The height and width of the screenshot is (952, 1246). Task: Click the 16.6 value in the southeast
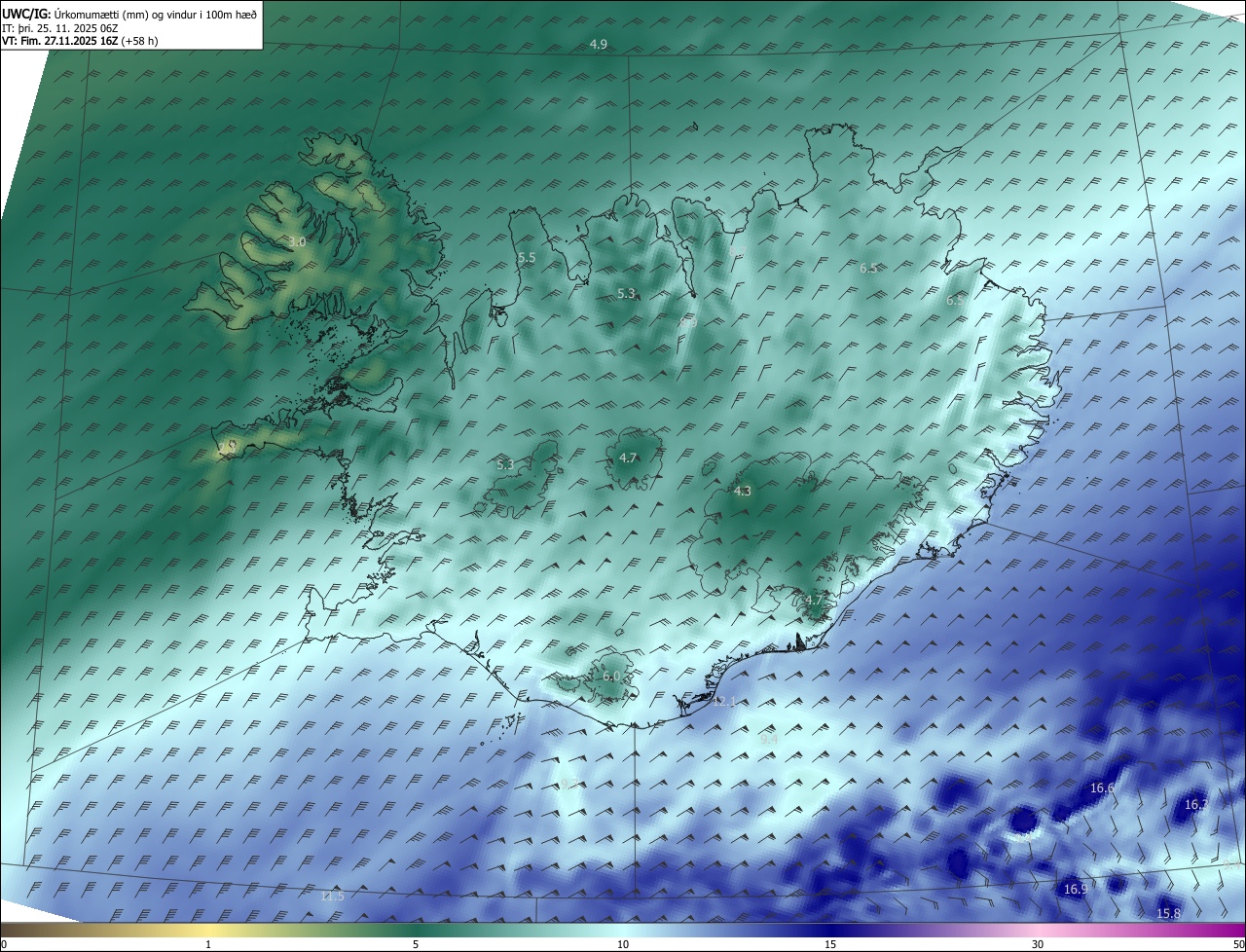1102,788
